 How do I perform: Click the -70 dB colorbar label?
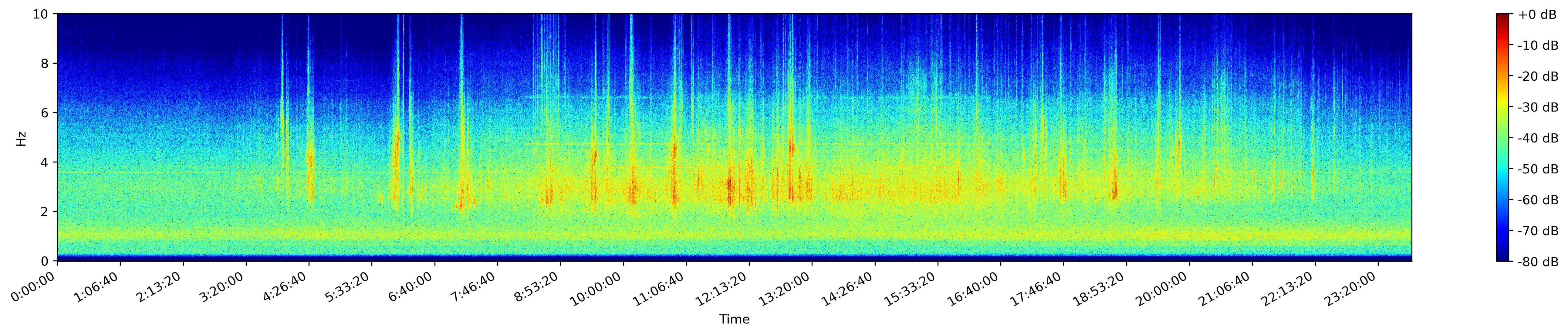[1538, 231]
